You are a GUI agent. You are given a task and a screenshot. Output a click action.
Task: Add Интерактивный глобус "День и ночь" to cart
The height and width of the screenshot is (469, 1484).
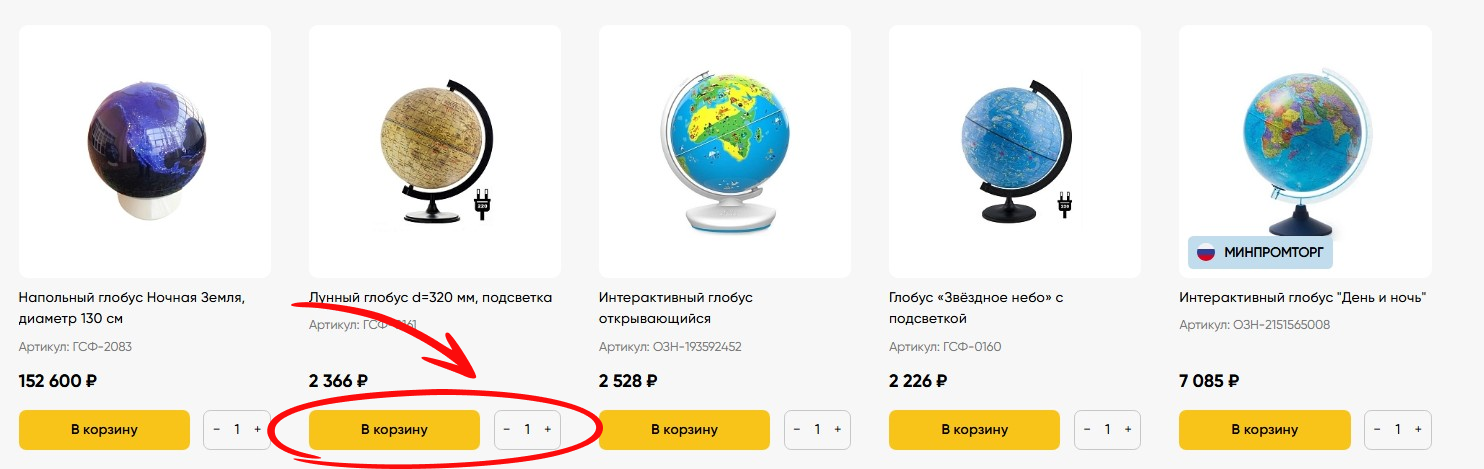[1264, 430]
